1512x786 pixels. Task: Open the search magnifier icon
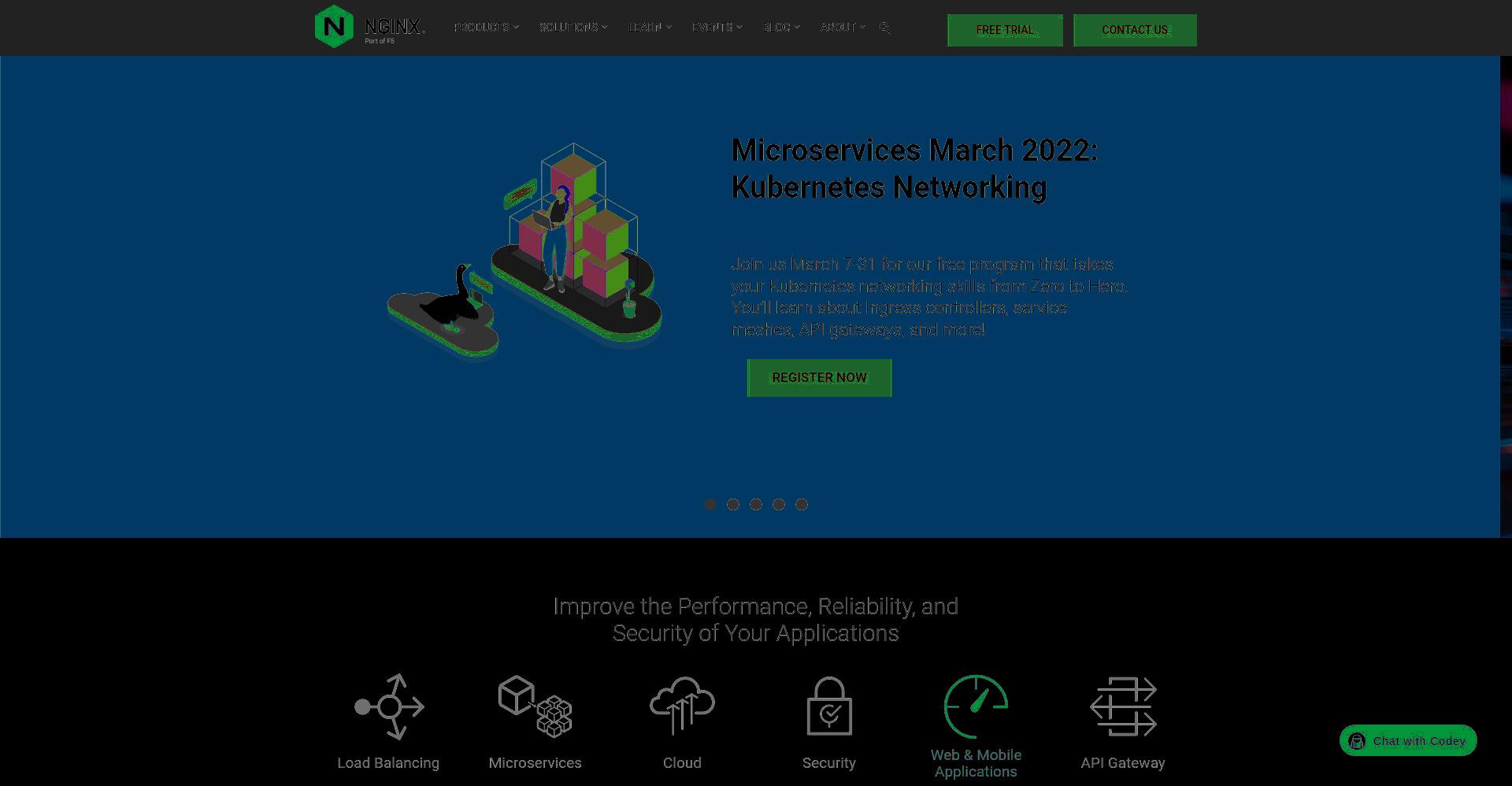point(885,28)
